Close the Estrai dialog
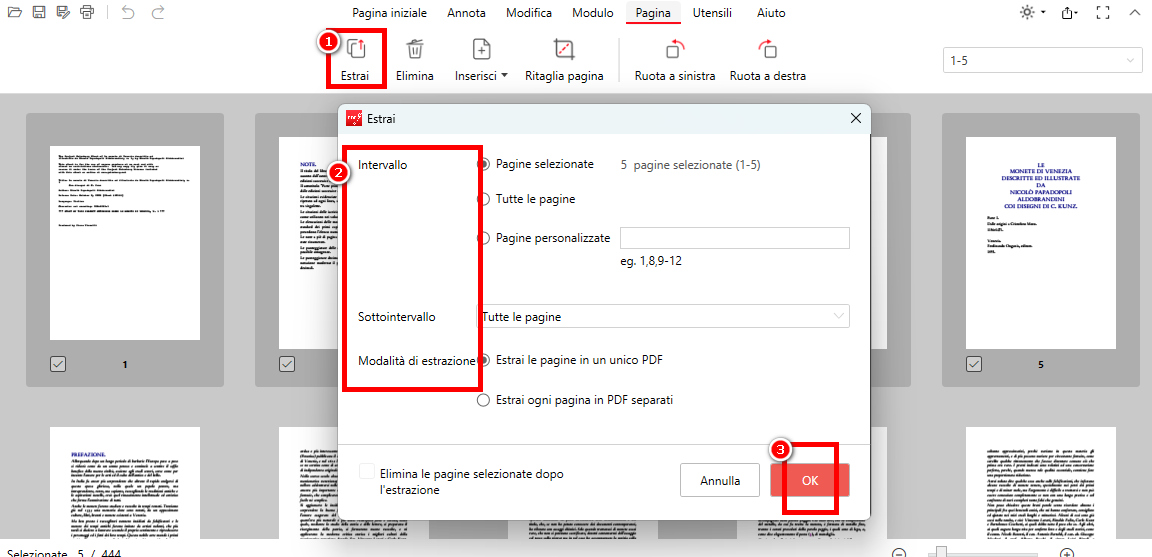This screenshot has width=1152, height=557. tap(855, 118)
